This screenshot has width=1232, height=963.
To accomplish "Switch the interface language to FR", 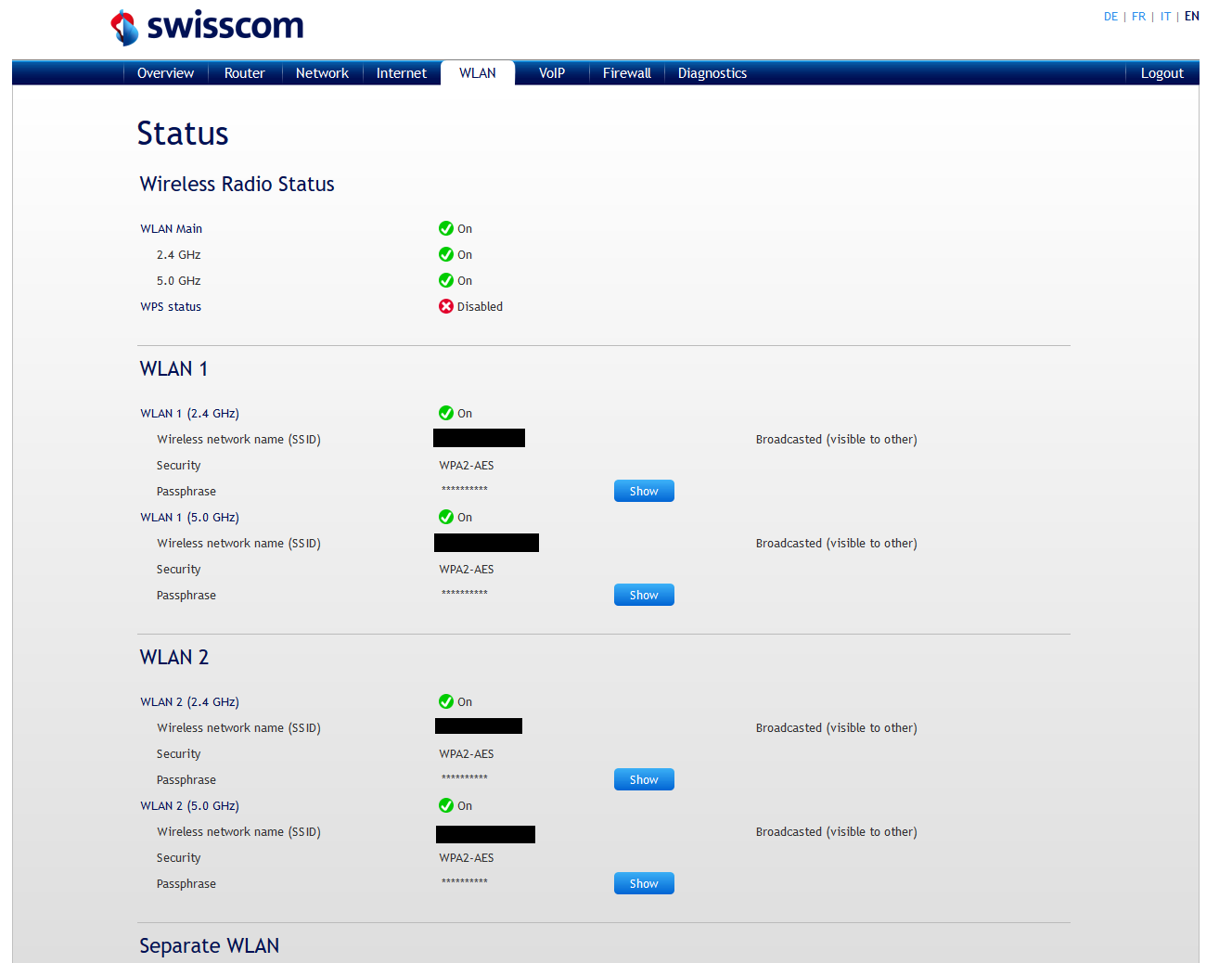I will [1138, 16].
